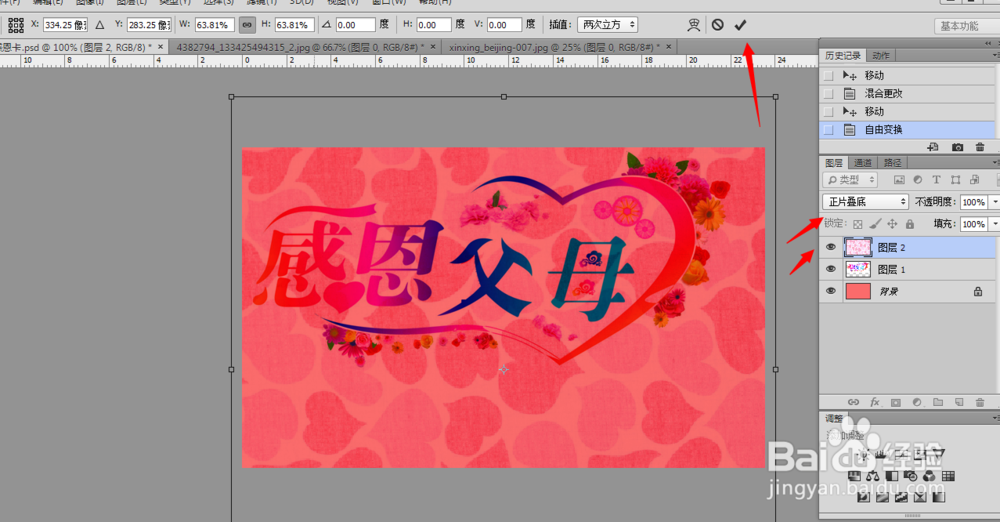Viewport: 1000px width, 522px height.
Task: Filter layers by pixel layers icon
Action: coord(899,180)
